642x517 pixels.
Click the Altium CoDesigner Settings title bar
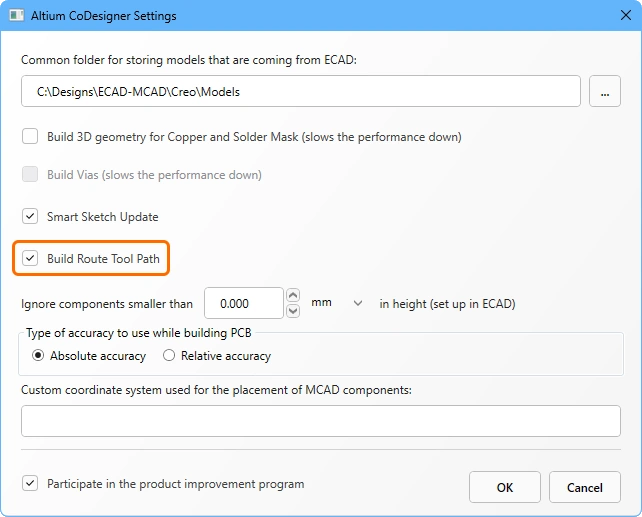pyautogui.click(x=300, y=17)
